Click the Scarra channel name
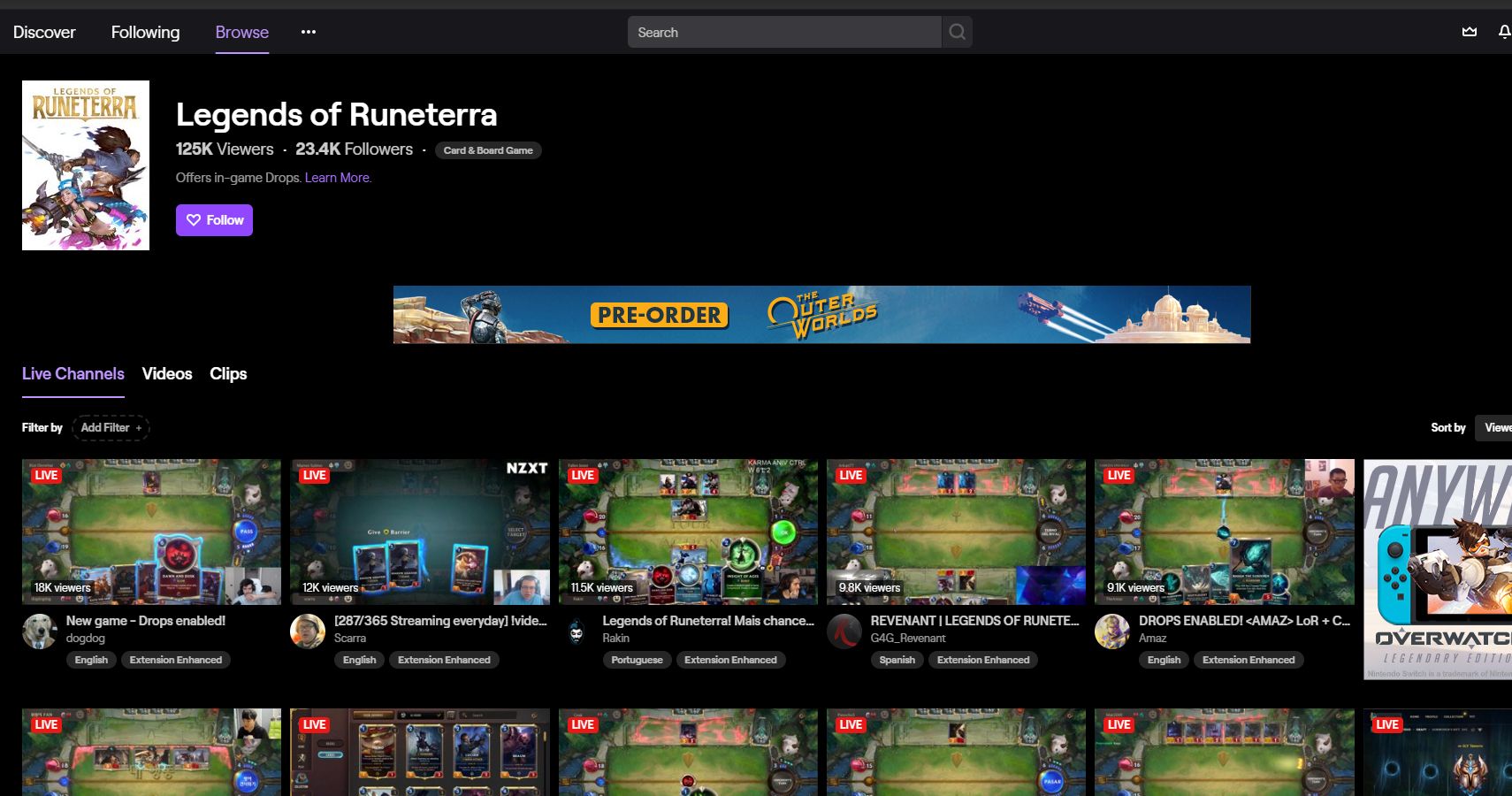Screen dimensions: 1512x796 [350, 638]
